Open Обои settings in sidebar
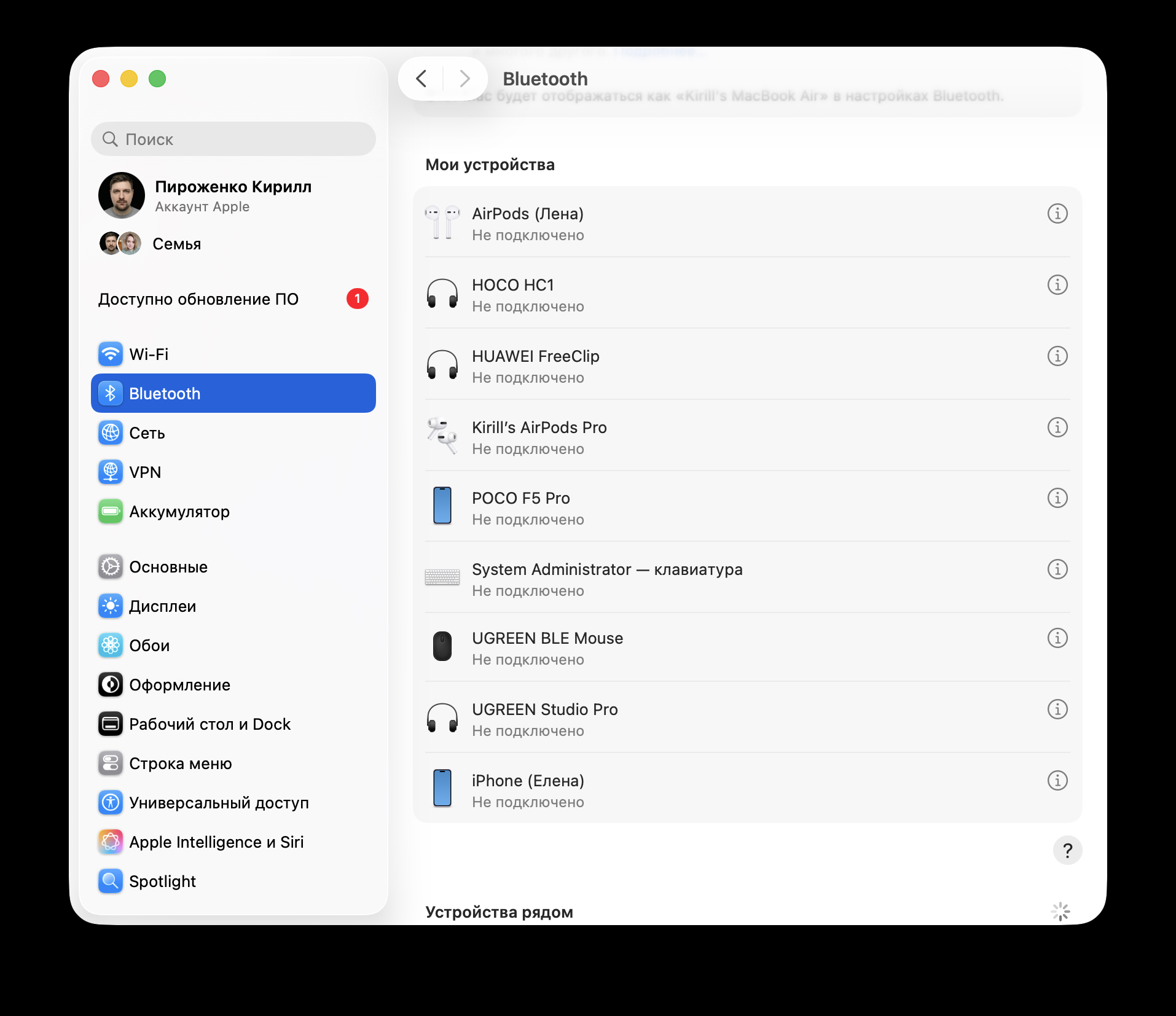The image size is (1176, 1016). (233, 646)
